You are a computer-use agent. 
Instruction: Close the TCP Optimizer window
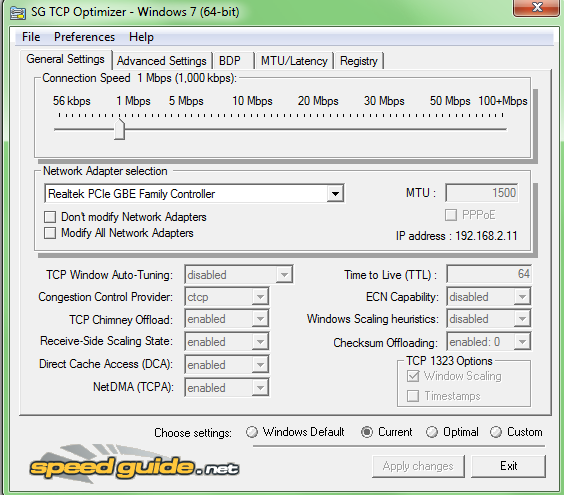536,7
